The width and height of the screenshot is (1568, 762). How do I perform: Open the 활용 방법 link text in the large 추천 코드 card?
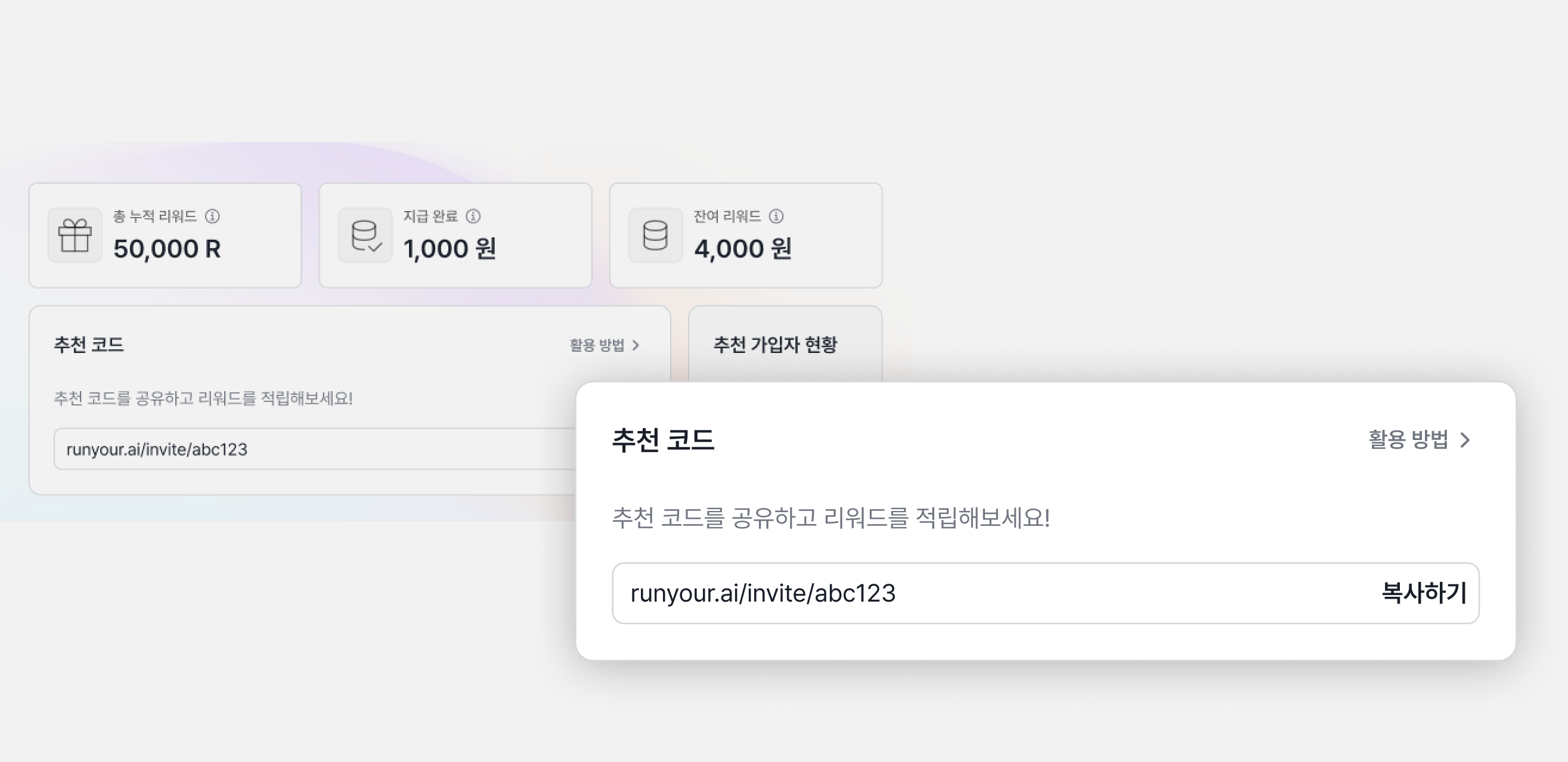[1408, 439]
